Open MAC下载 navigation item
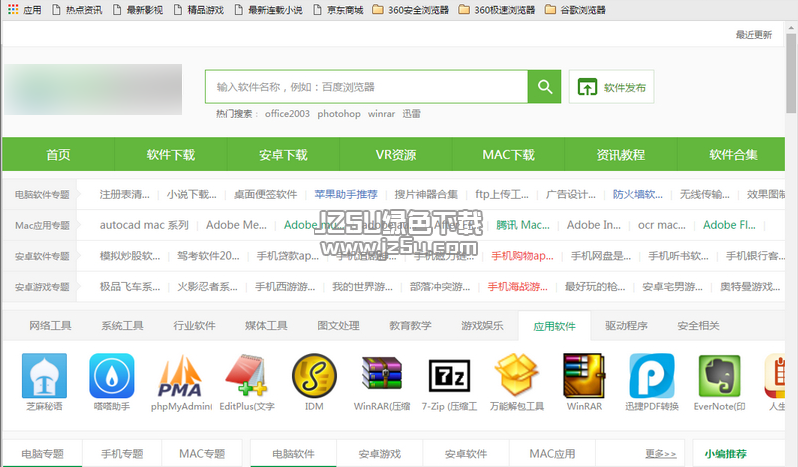Viewport: 798px width, 467px height. 508,154
